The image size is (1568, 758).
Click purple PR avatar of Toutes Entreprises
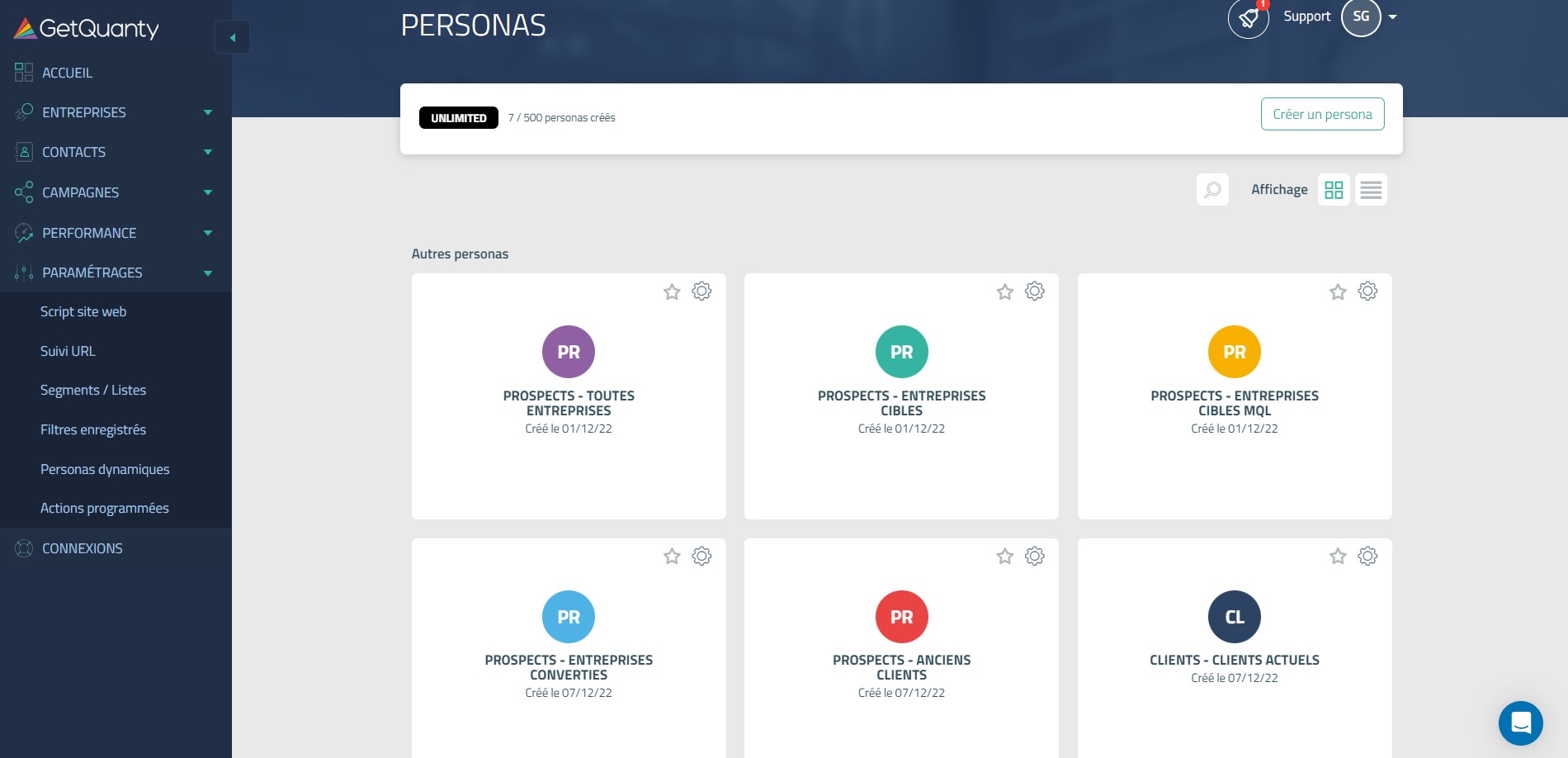[x=569, y=352]
